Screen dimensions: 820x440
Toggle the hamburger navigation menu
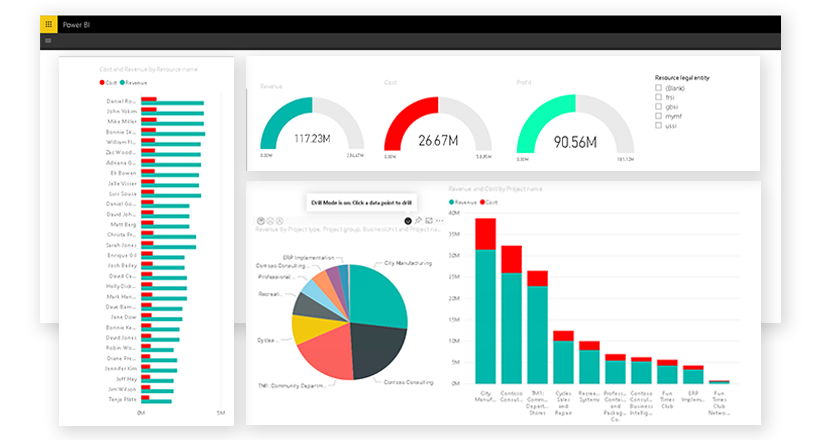(x=48, y=40)
